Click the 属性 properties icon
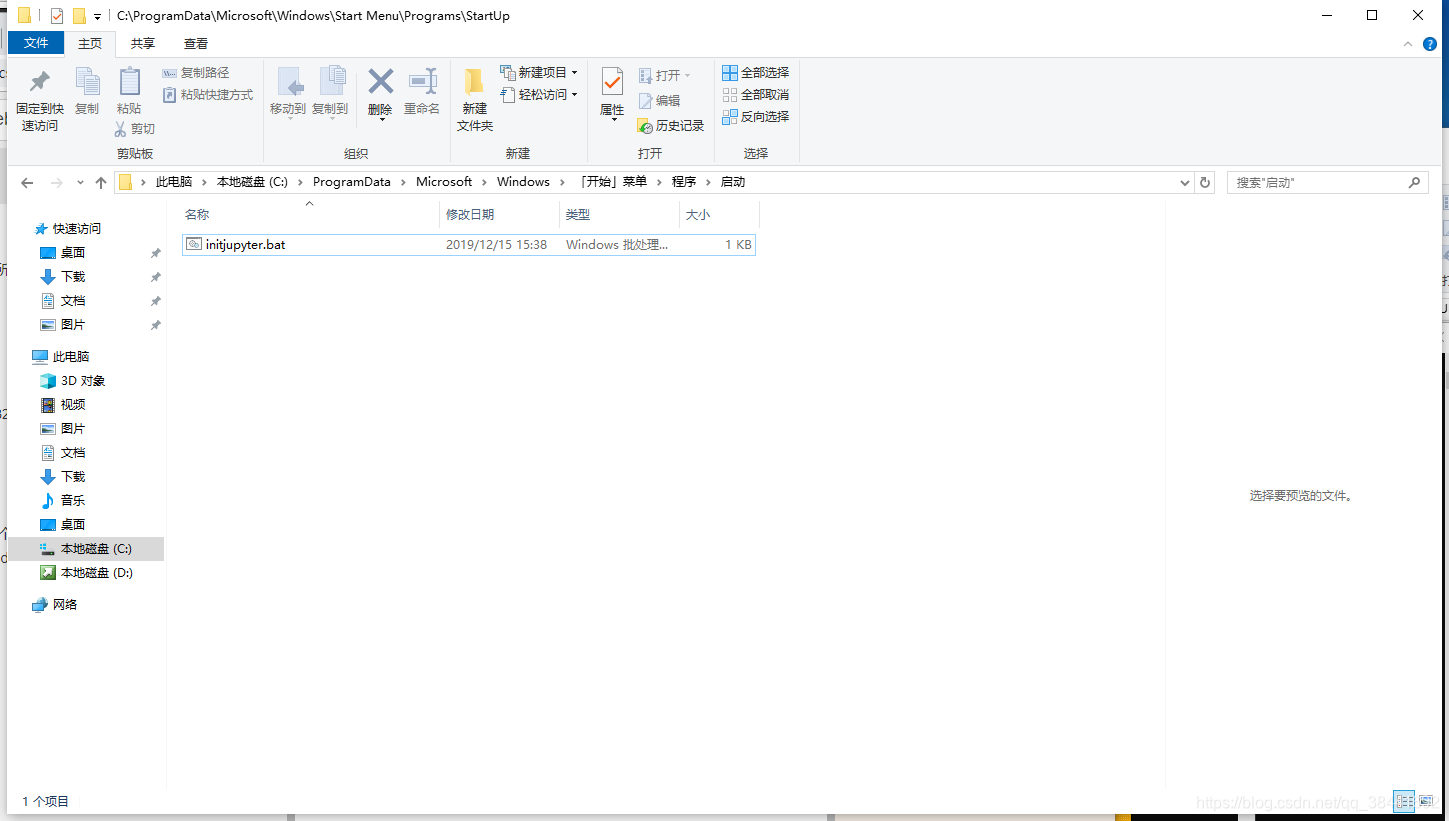Screen dimensions: 1449x821 tap(612, 82)
